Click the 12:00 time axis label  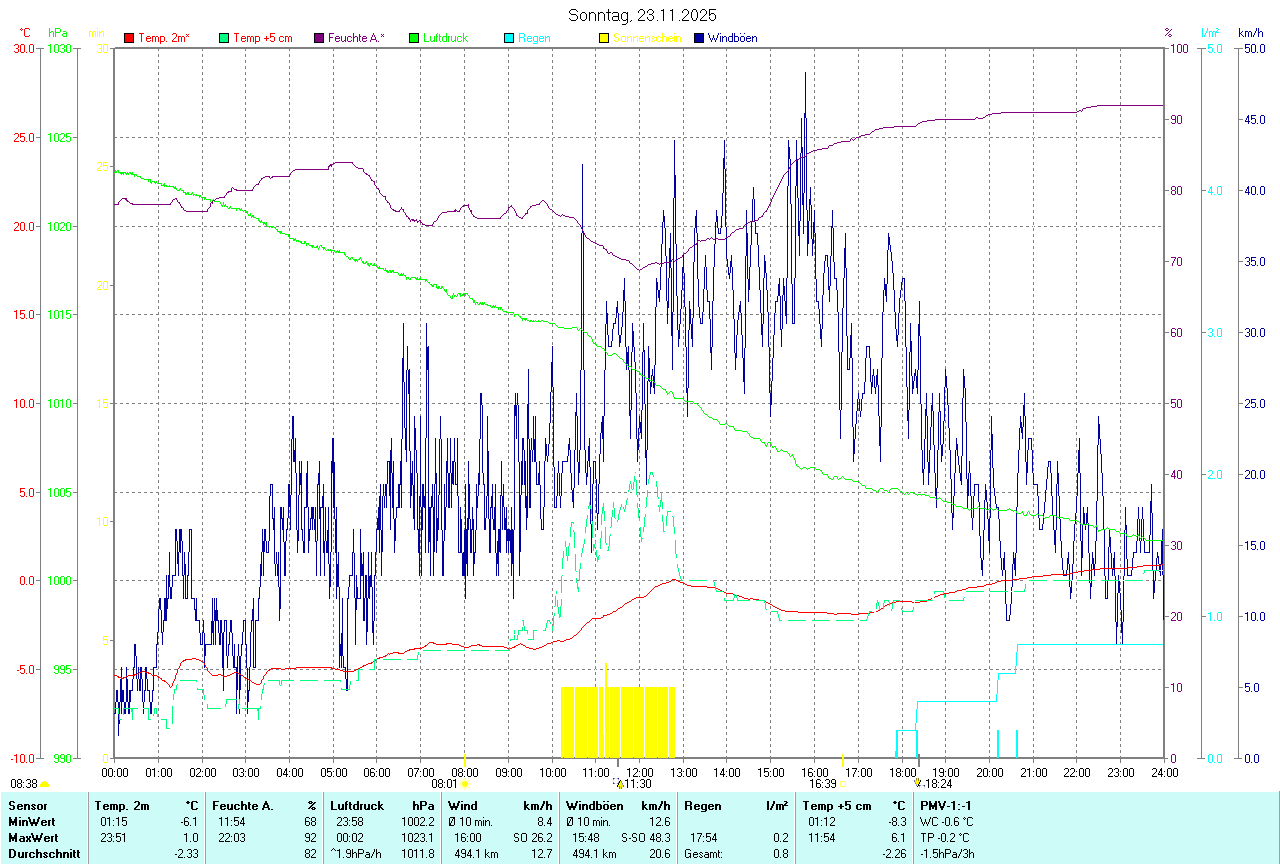tap(639, 772)
